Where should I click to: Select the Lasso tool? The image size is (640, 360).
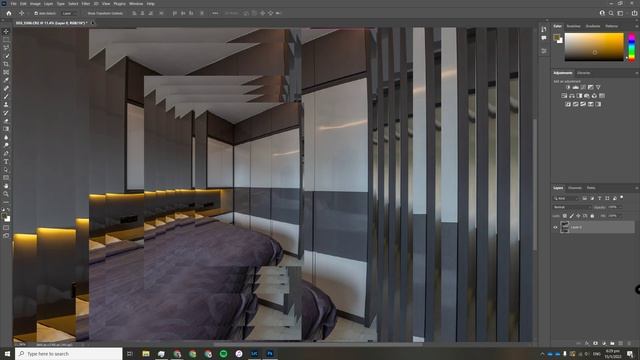click(x=6, y=48)
